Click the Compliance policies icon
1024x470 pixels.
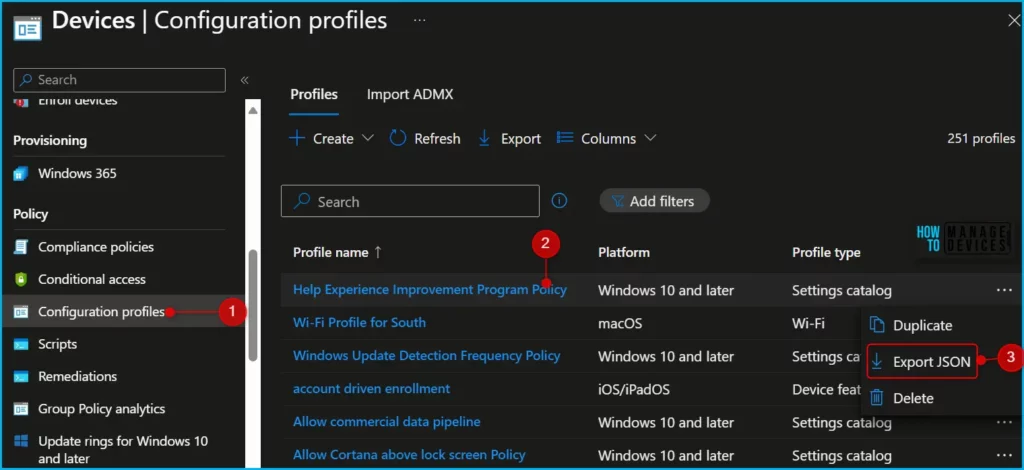coord(21,247)
